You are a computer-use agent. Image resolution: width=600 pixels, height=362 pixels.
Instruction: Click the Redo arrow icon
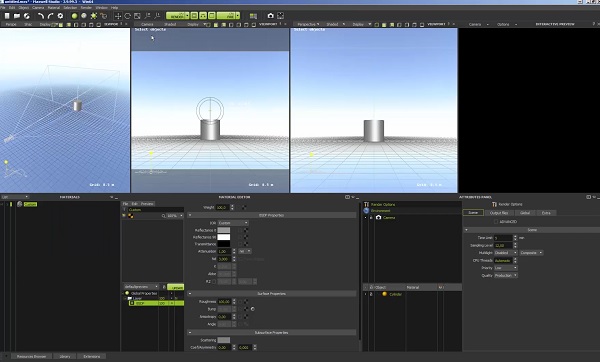[x=50, y=16]
